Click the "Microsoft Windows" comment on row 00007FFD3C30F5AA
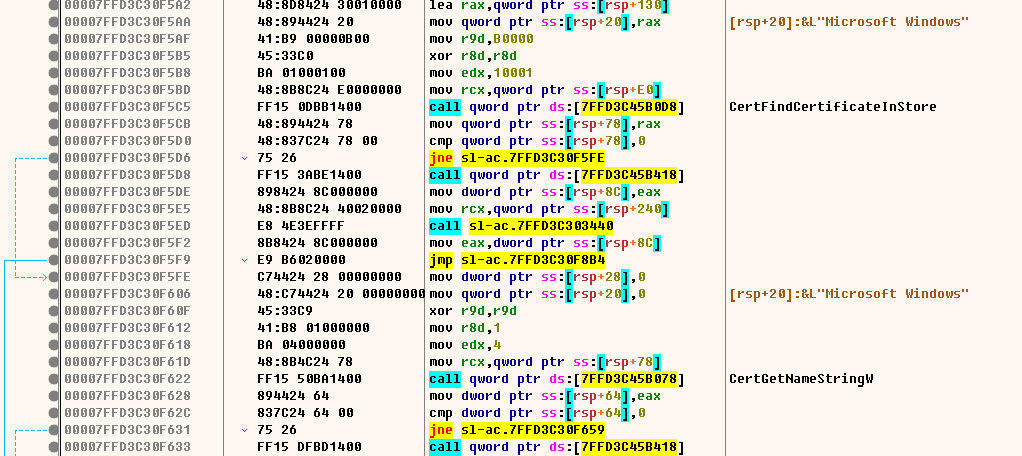Screen dimensions: 1022x456 (x=849, y=21)
